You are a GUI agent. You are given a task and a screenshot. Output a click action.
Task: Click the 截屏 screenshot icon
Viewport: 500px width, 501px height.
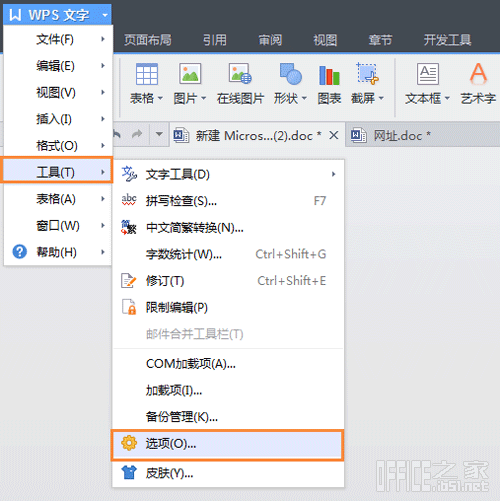coord(367,73)
